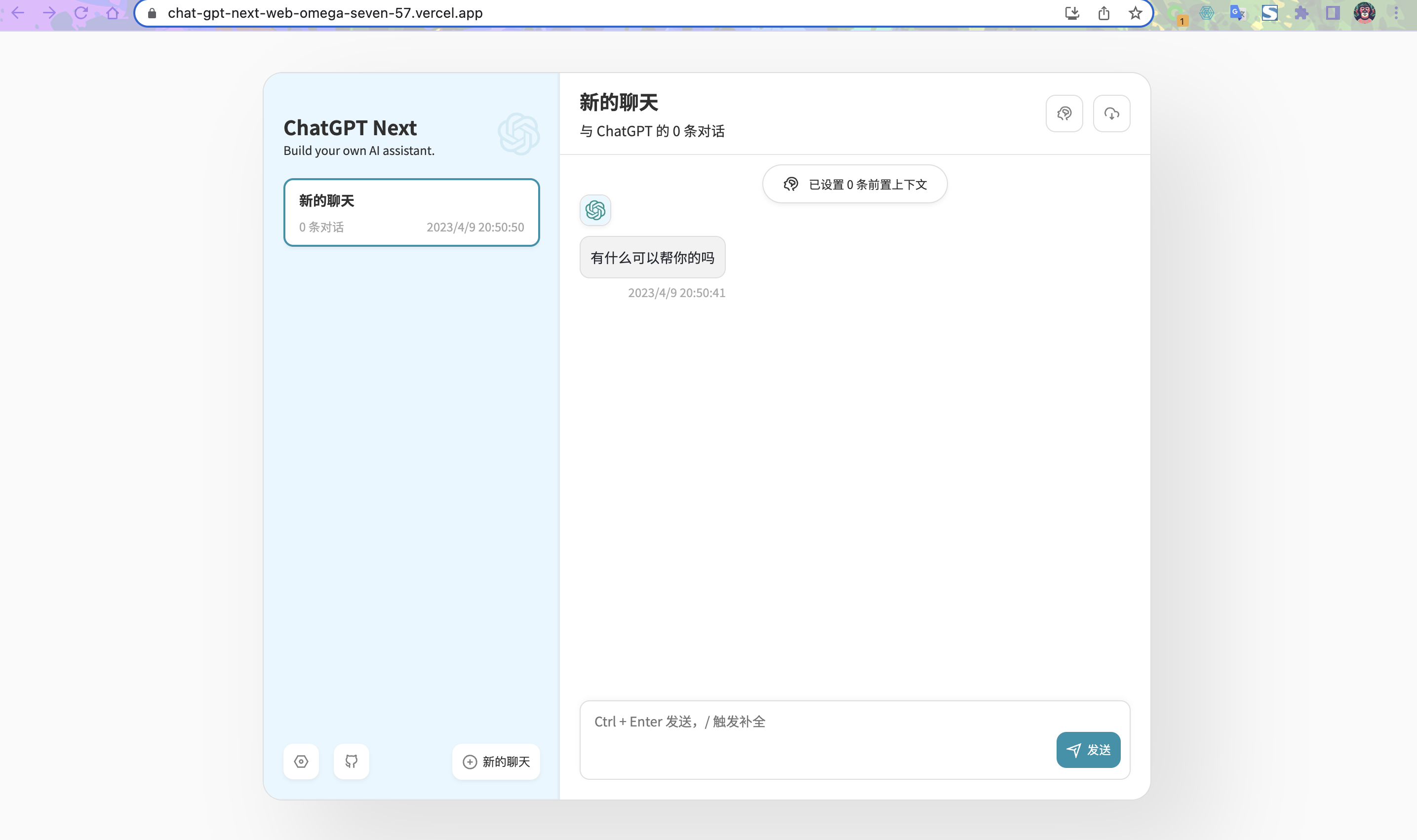Open the Chrome profile avatar menu
The height and width of the screenshot is (840, 1417).
click(1364, 13)
